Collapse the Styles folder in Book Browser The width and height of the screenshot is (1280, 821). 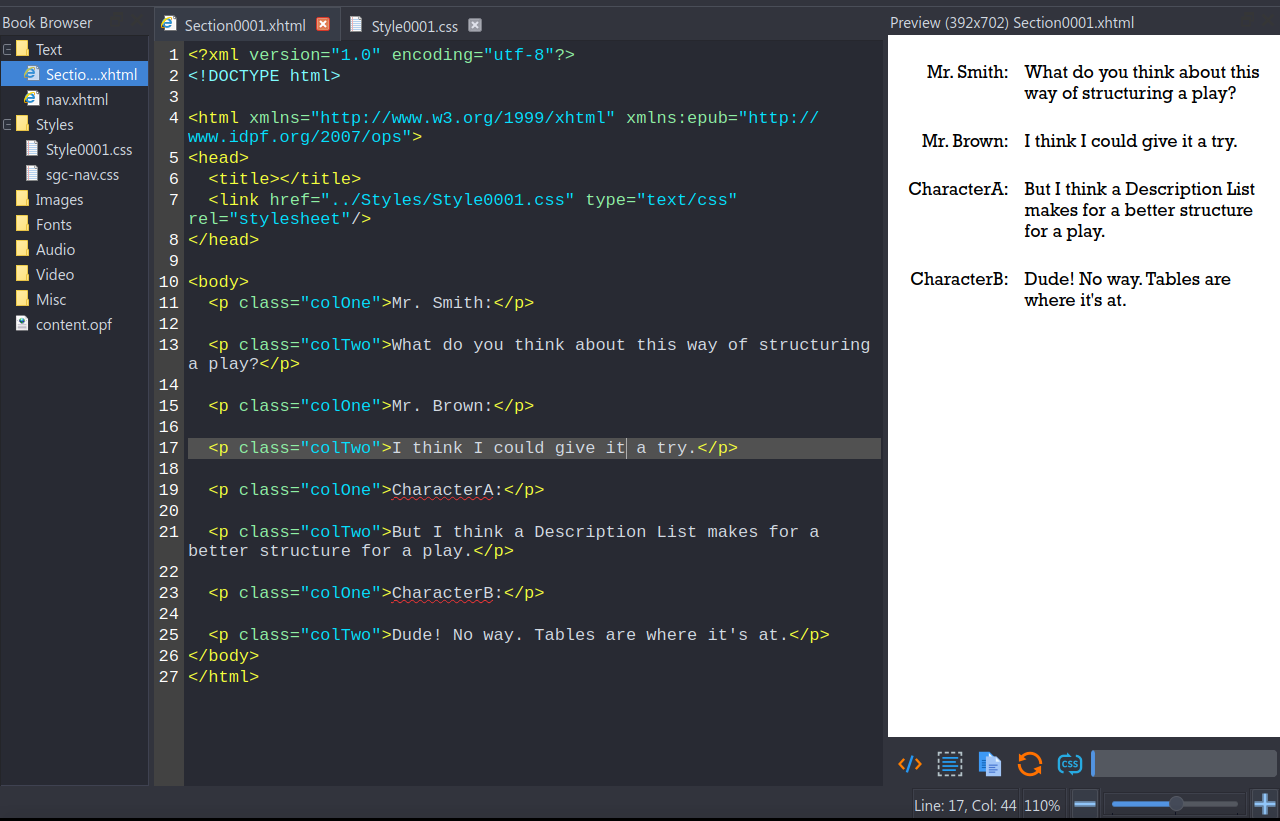click(7, 124)
